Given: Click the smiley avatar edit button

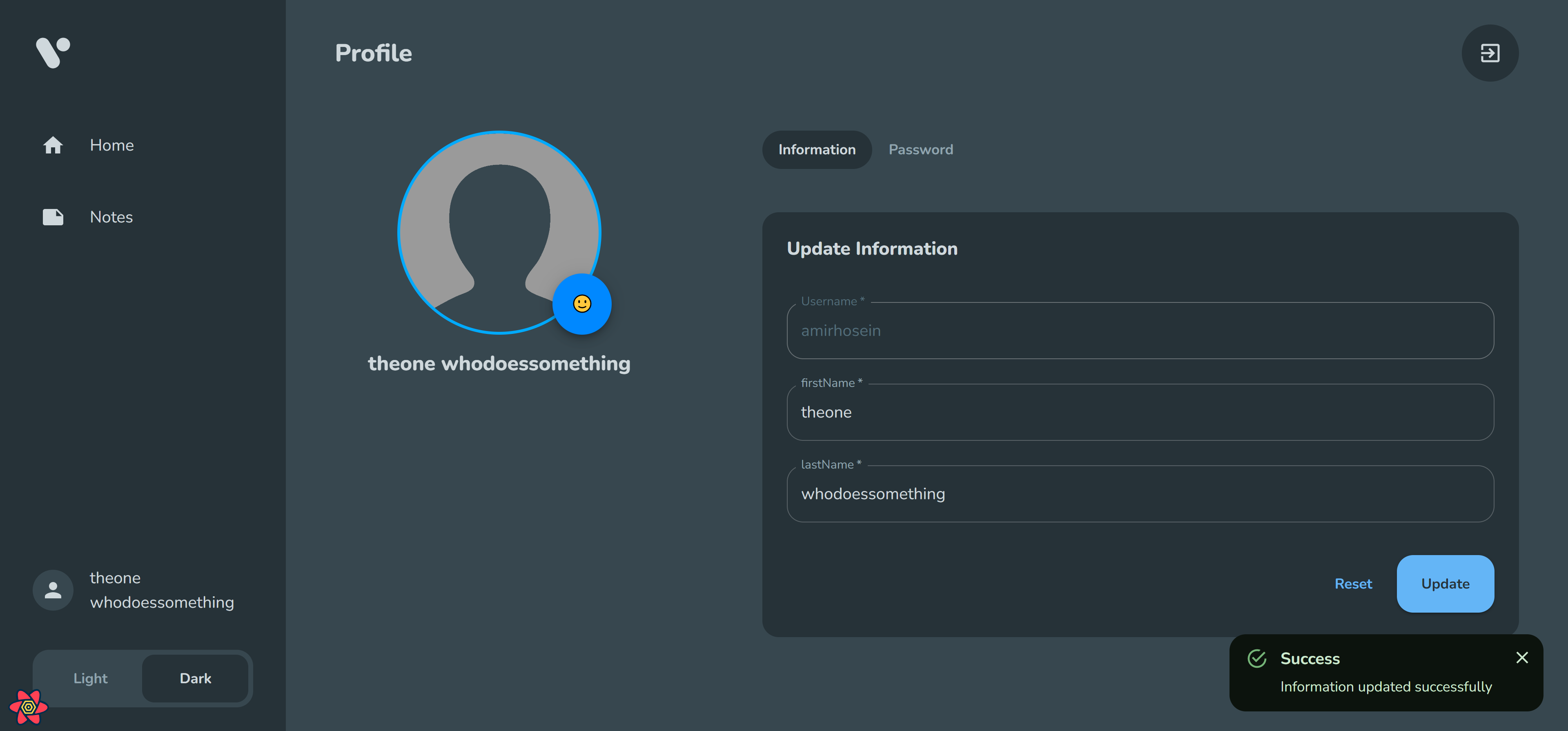Looking at the screenshot, I should coord(581,304).
